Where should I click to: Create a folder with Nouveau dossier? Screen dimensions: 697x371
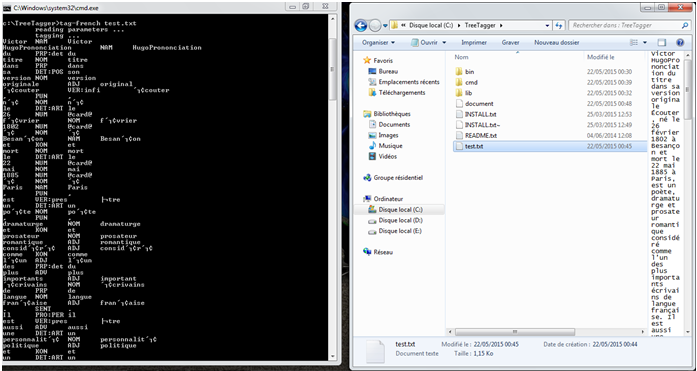point(557,43)
